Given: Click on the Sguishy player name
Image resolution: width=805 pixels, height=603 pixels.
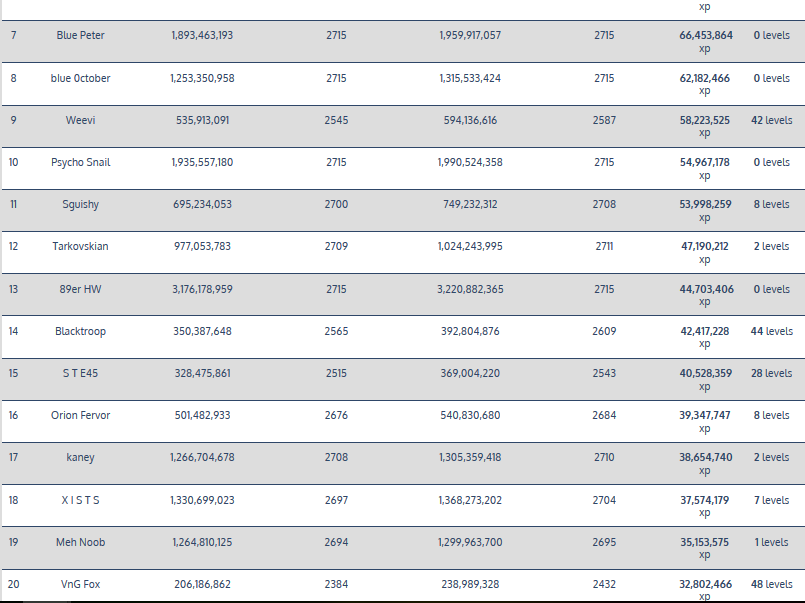Looking at the screenshot, I should click(x=80, y=204).
